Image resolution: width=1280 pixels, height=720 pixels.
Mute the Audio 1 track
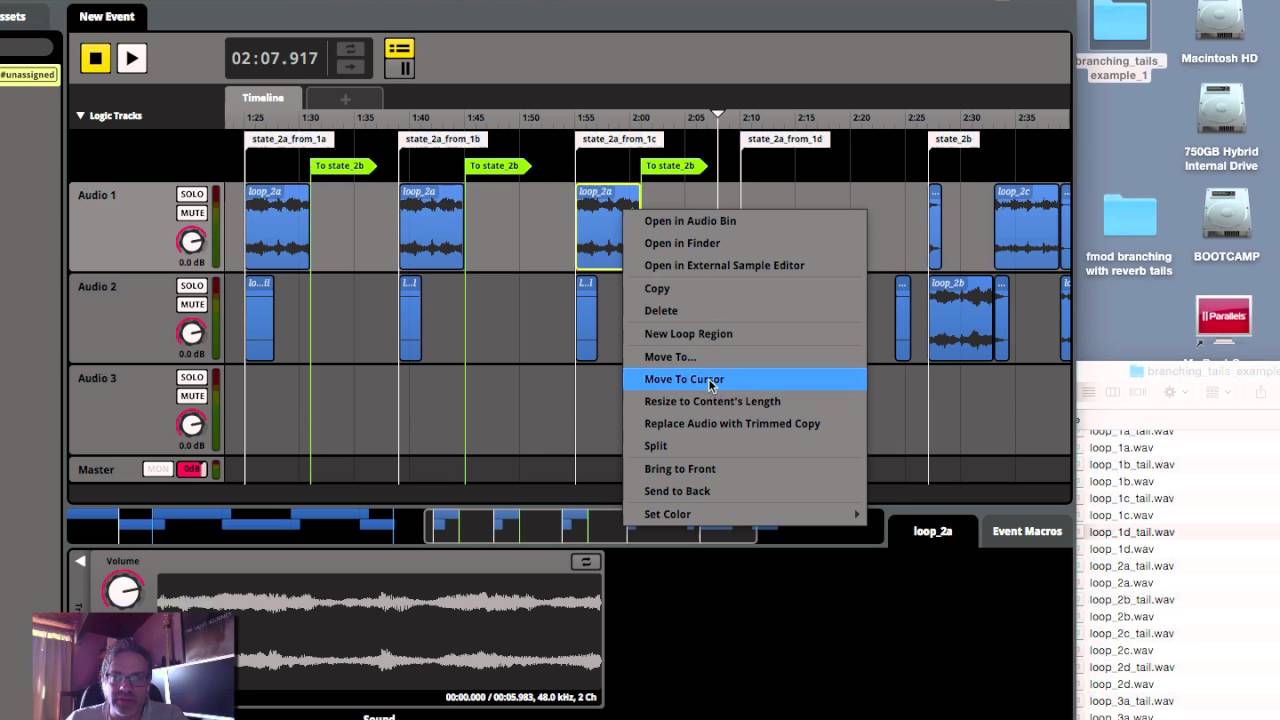click(x=192, y=213)
